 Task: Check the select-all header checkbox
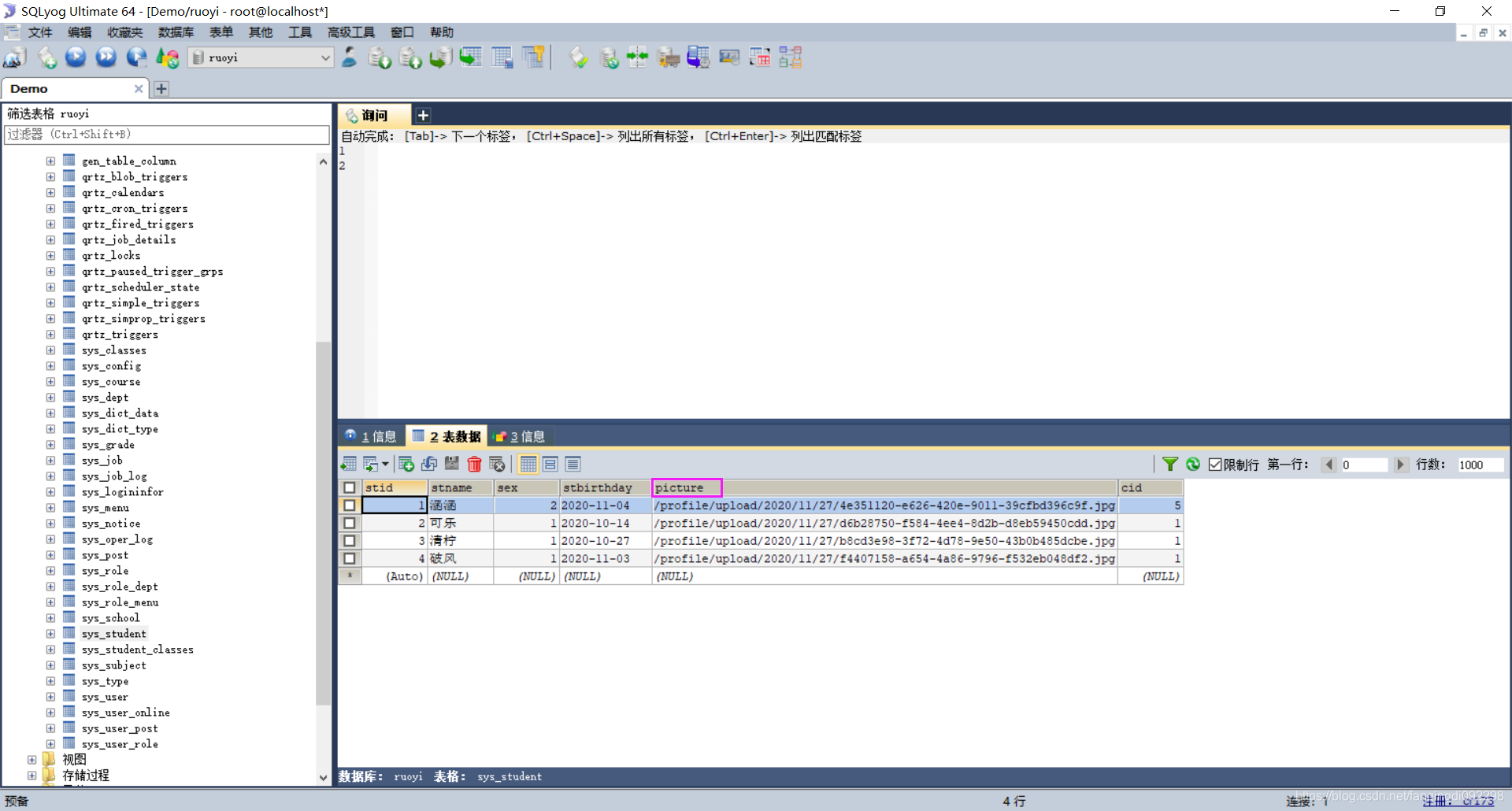(350, 488)
